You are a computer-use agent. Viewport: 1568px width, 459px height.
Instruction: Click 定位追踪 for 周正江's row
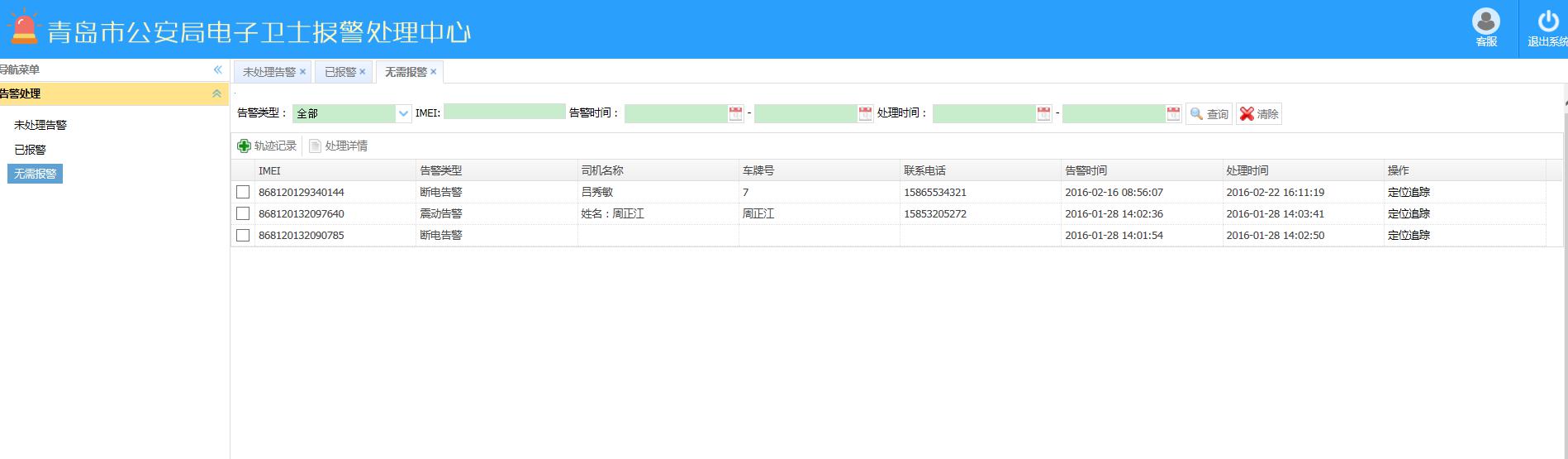click(x=1409, y=213)
